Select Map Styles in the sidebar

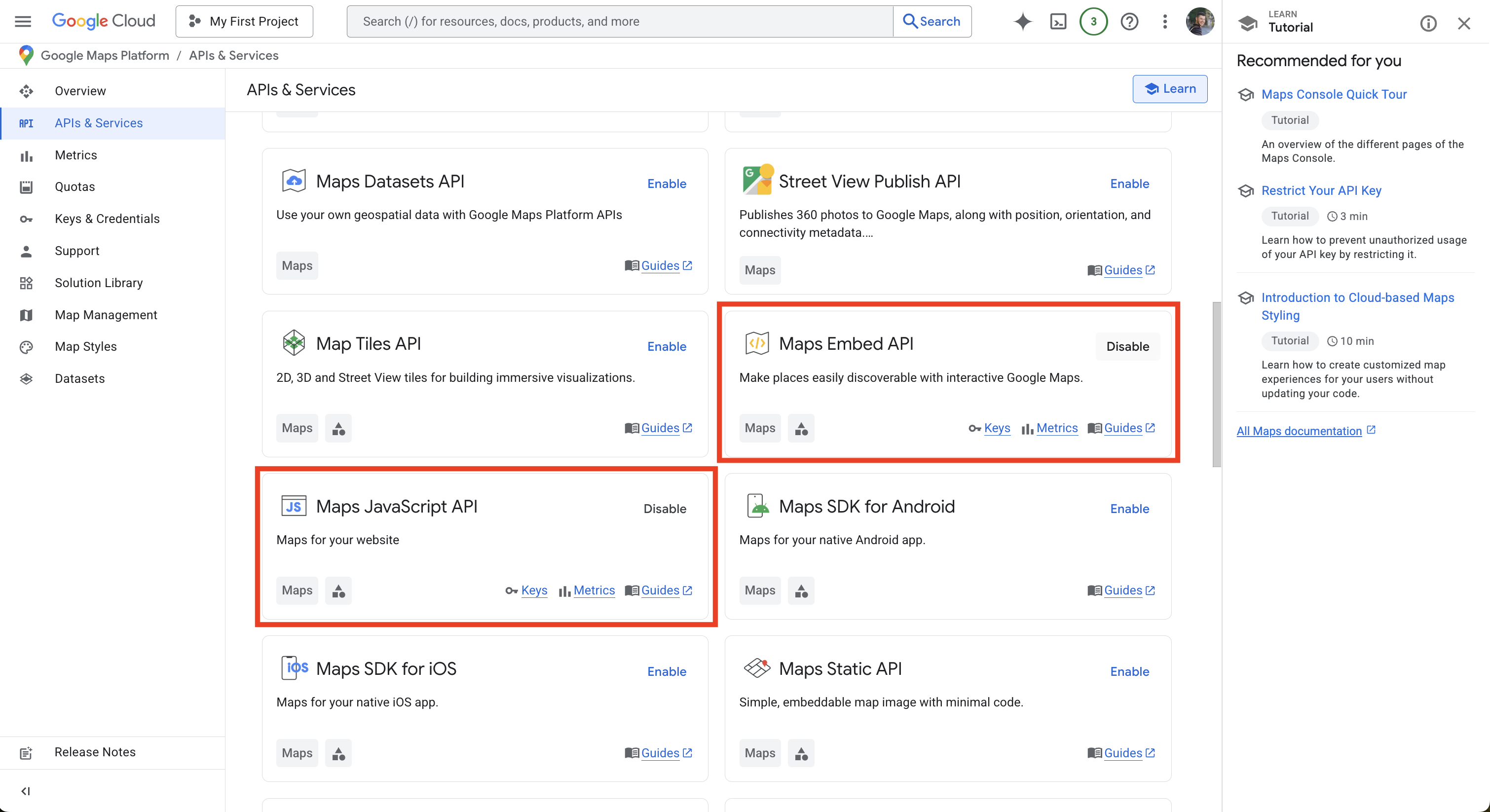tap(86, 346)
